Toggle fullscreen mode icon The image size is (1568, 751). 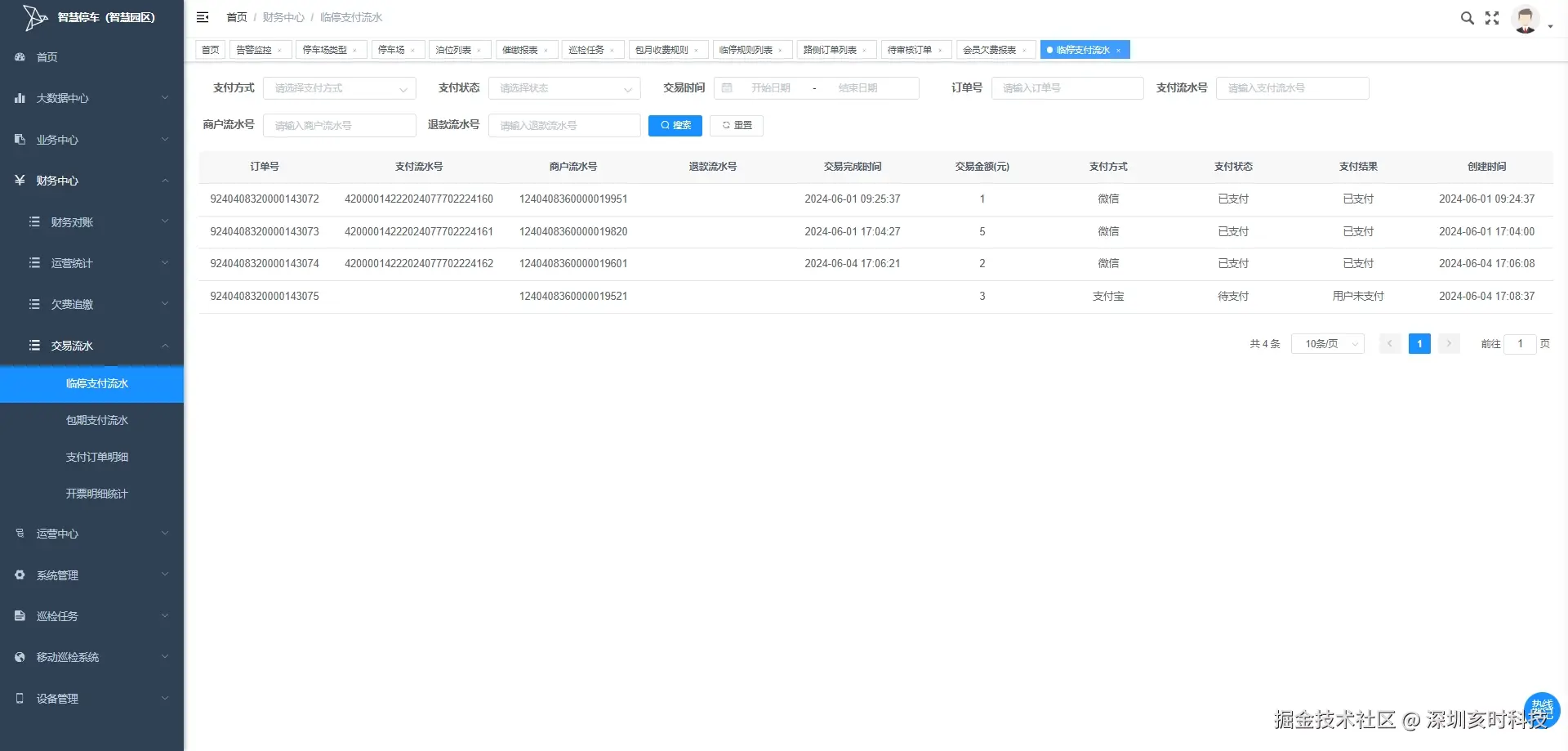(1492, 18)
